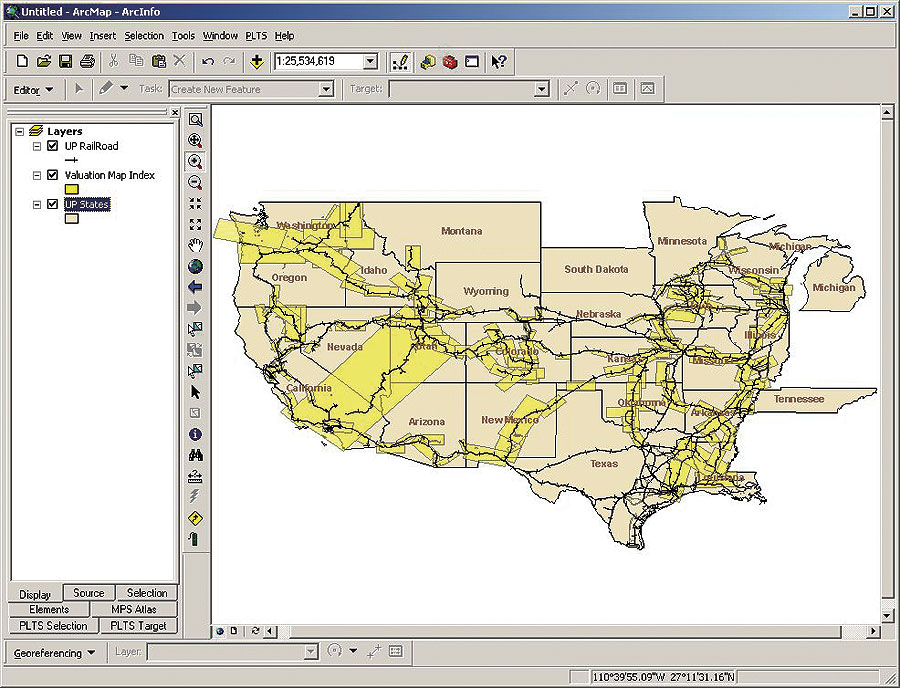
Task: Open the red ArcToolbox icon
Action: tap(450, 61)
